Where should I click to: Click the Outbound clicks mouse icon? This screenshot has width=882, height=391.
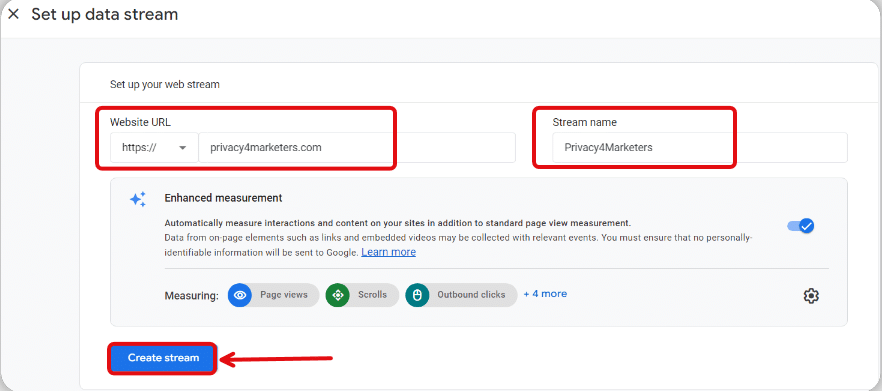point(417,295)
